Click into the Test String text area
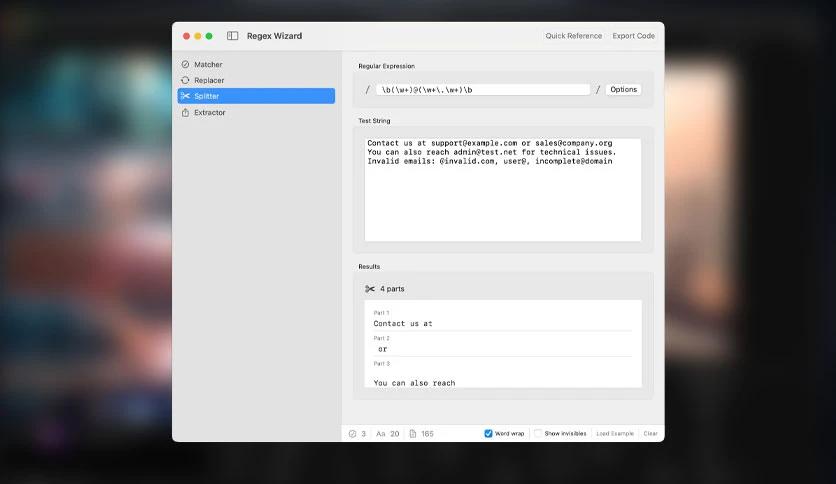Viewport: 836px width, 484px height. 502,200
